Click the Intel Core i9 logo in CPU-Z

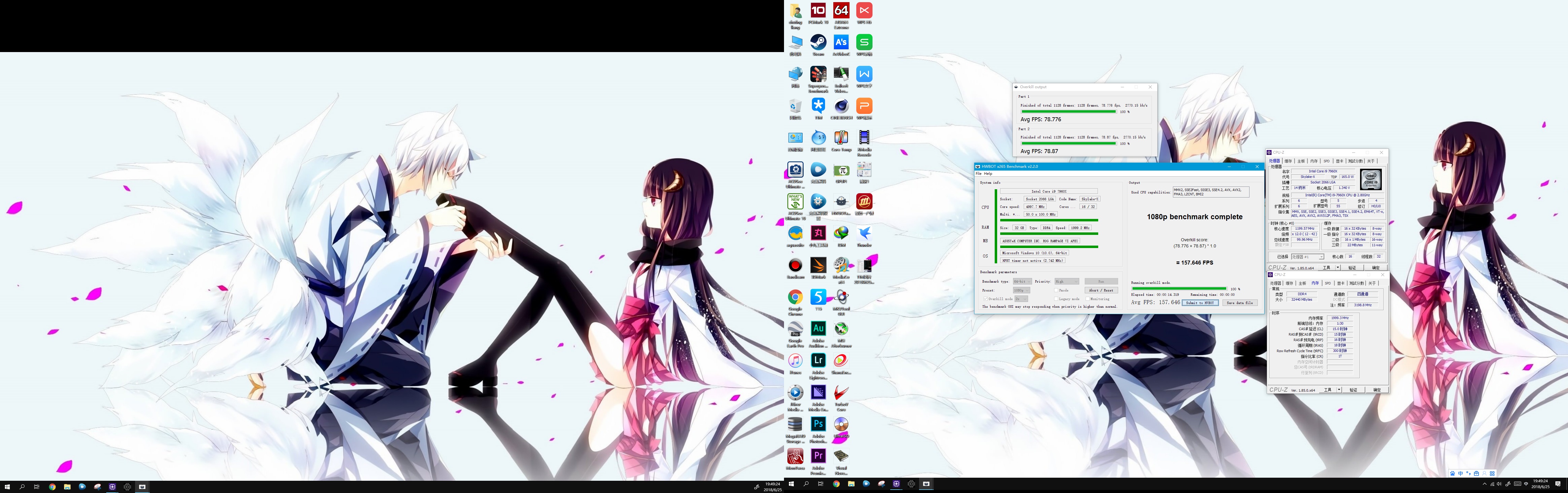(x=1371, y=180)
